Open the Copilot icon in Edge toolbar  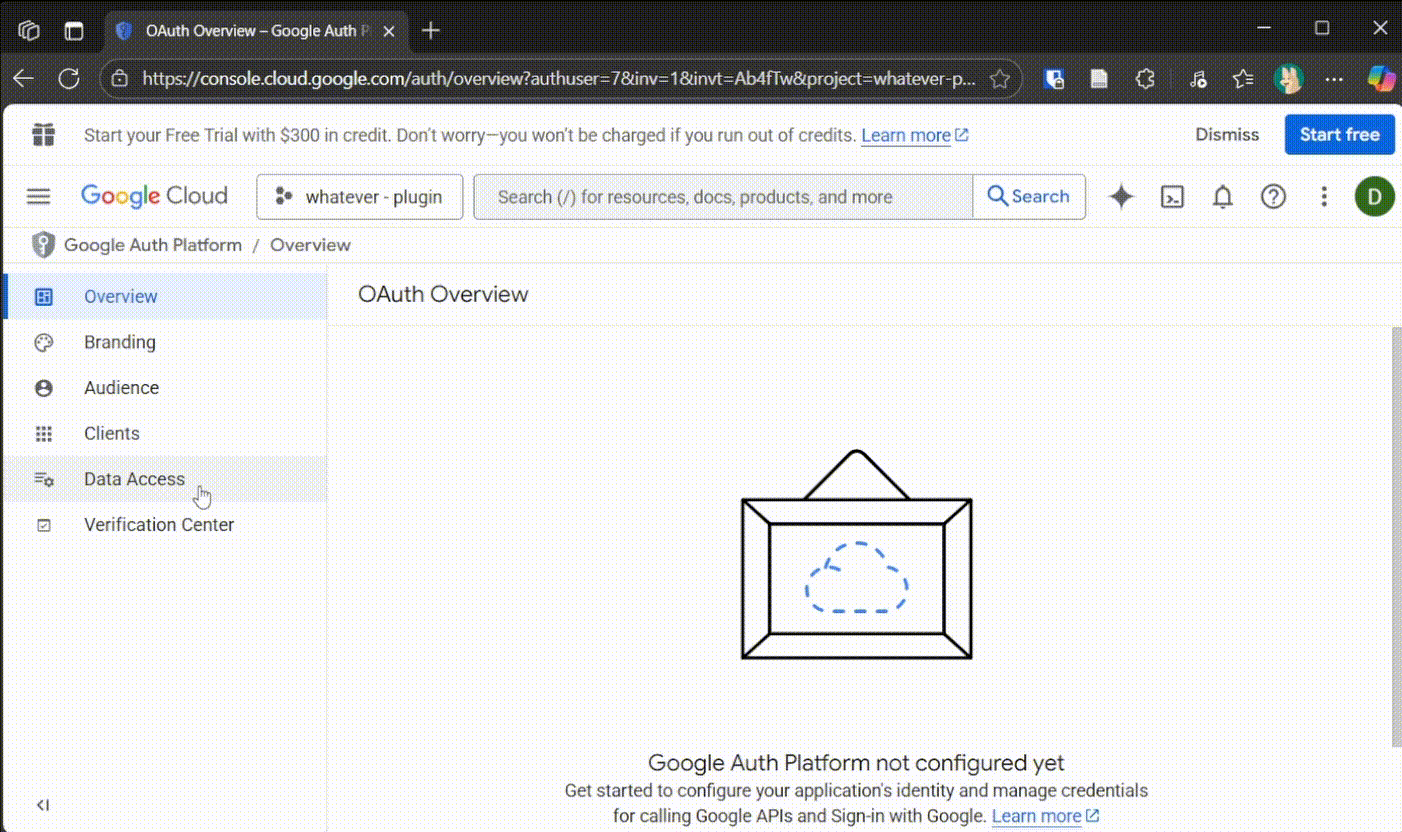click(1381, 79)
